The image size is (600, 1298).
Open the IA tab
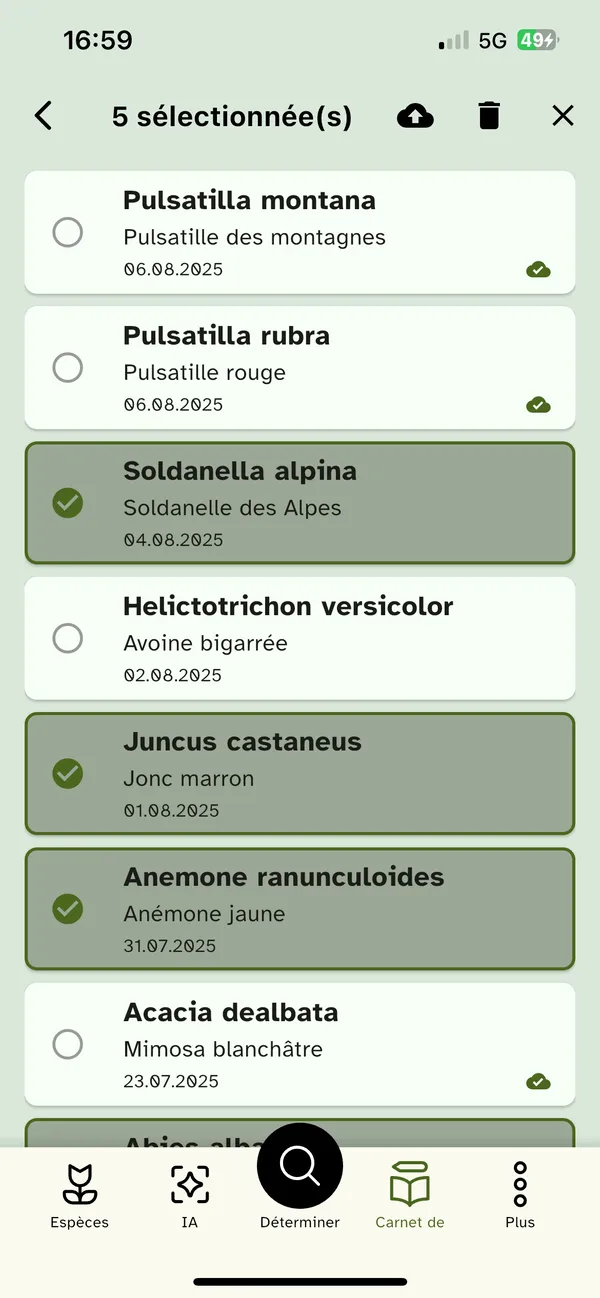point(189,1195)
